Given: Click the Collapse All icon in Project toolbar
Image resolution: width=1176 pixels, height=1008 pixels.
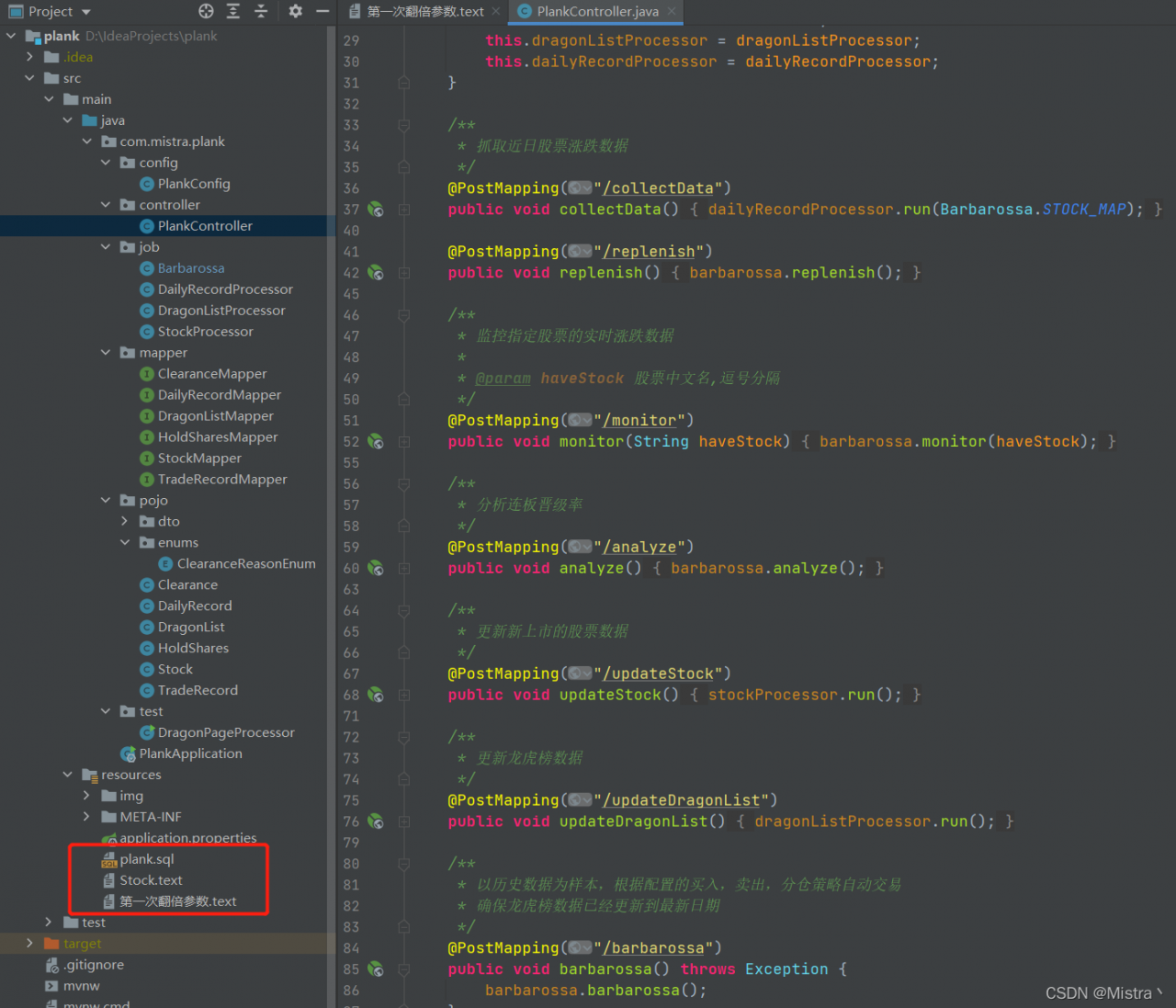Looking at the screenshot, I should [x=261, y=11].
